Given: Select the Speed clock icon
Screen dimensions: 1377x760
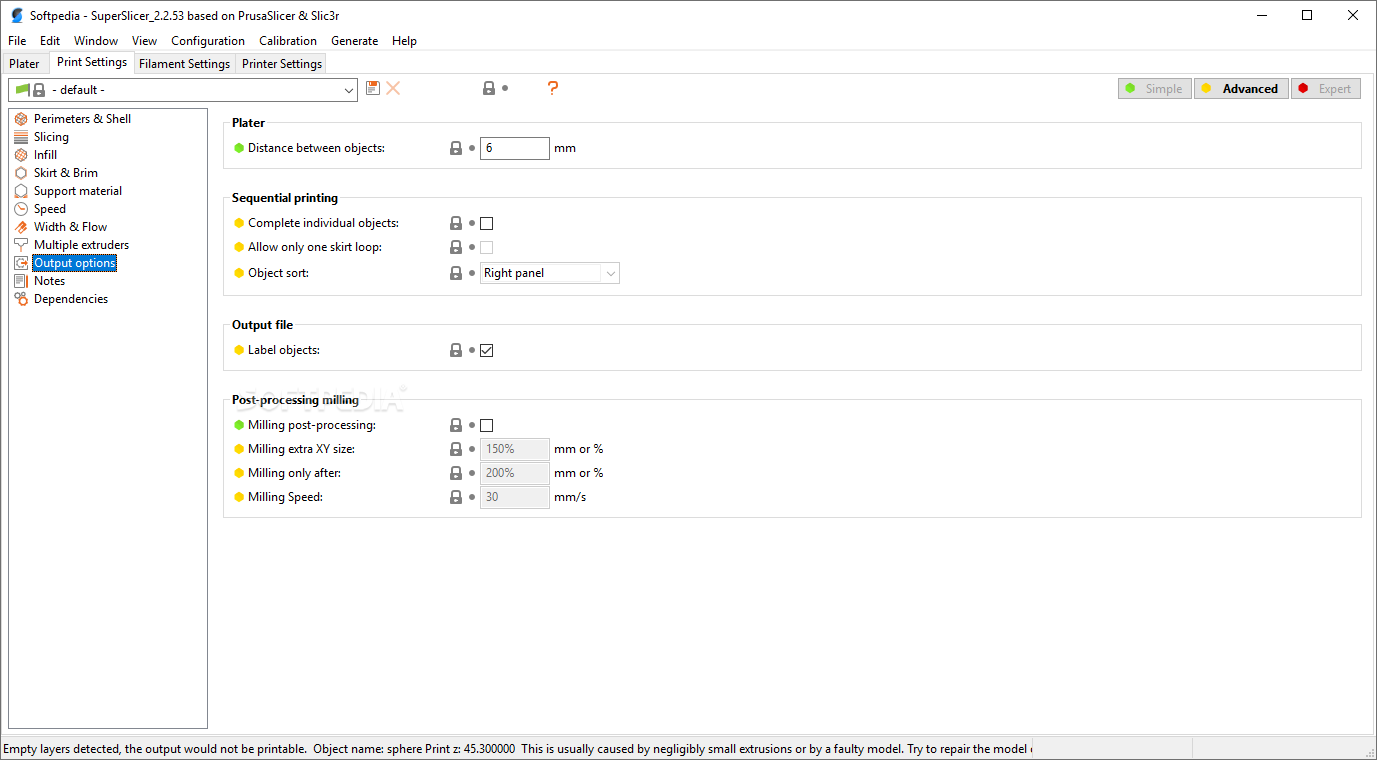Looking at the screenshot, I should pyautogui.click(x=21, y=209).
